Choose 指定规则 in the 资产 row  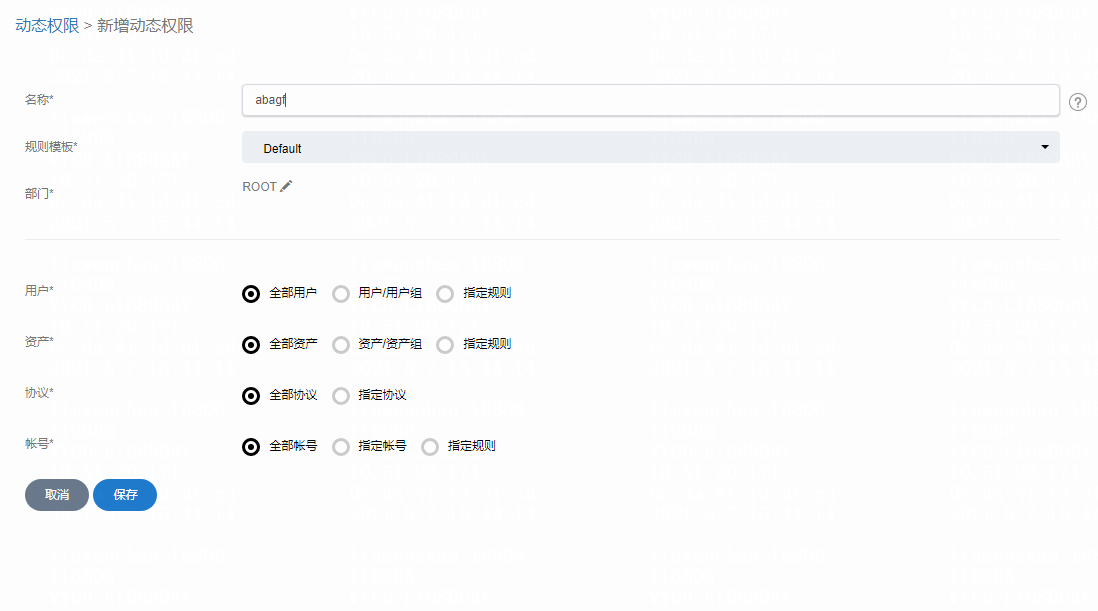coord(445,344)
